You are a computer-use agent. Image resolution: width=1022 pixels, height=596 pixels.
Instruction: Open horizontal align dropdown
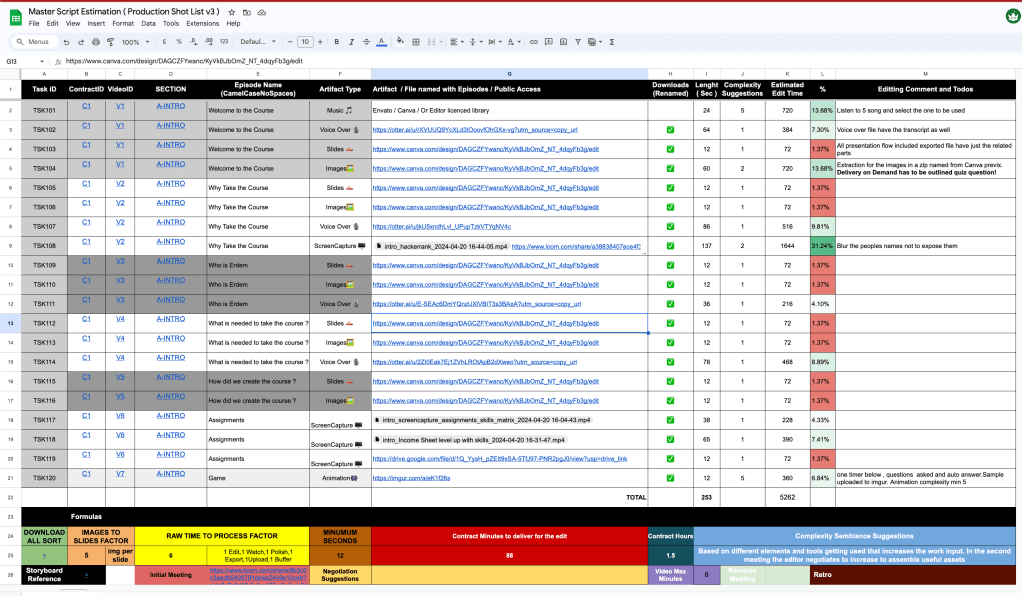click(457, 42)
